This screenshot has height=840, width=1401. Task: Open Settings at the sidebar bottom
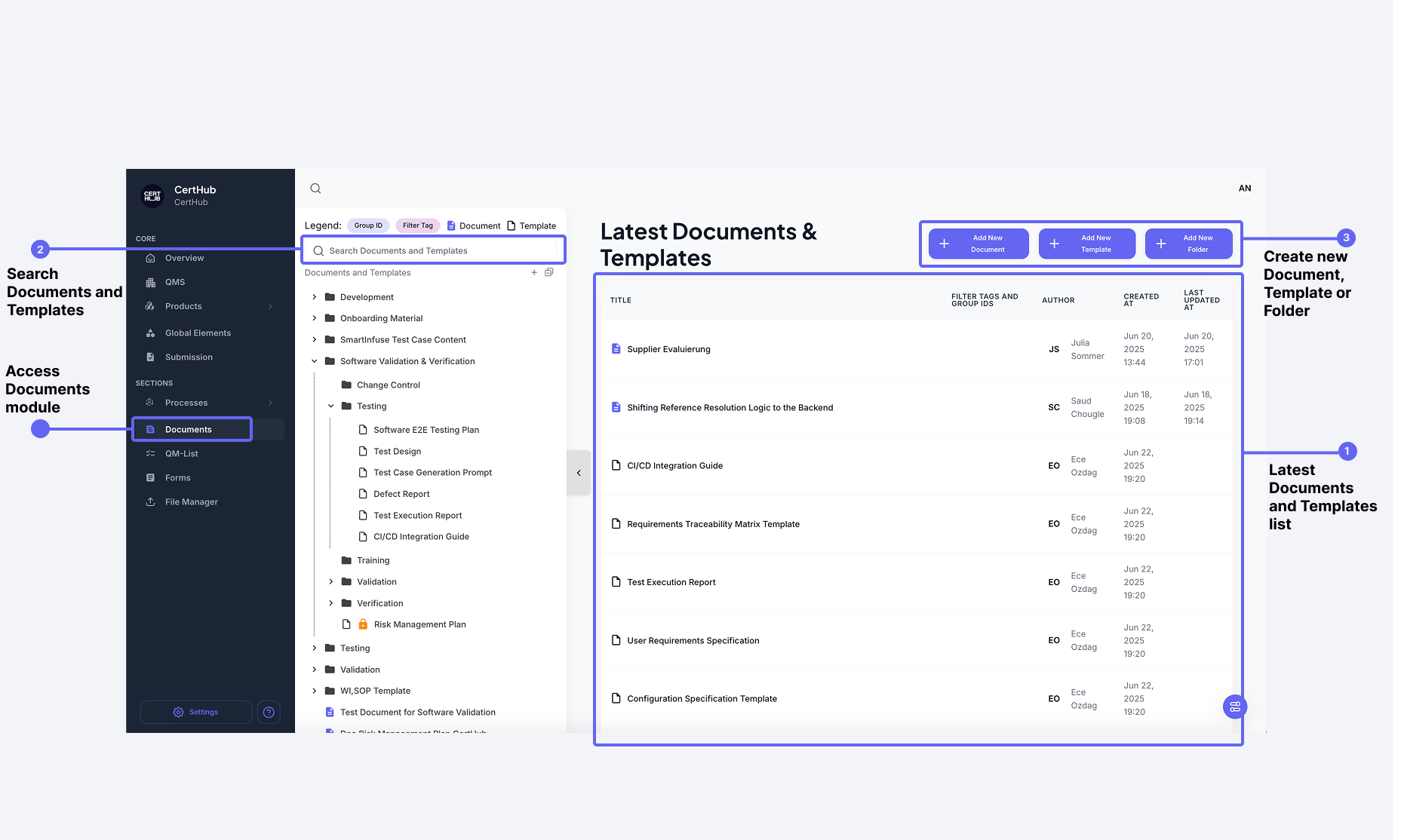(x=195, y=712)
